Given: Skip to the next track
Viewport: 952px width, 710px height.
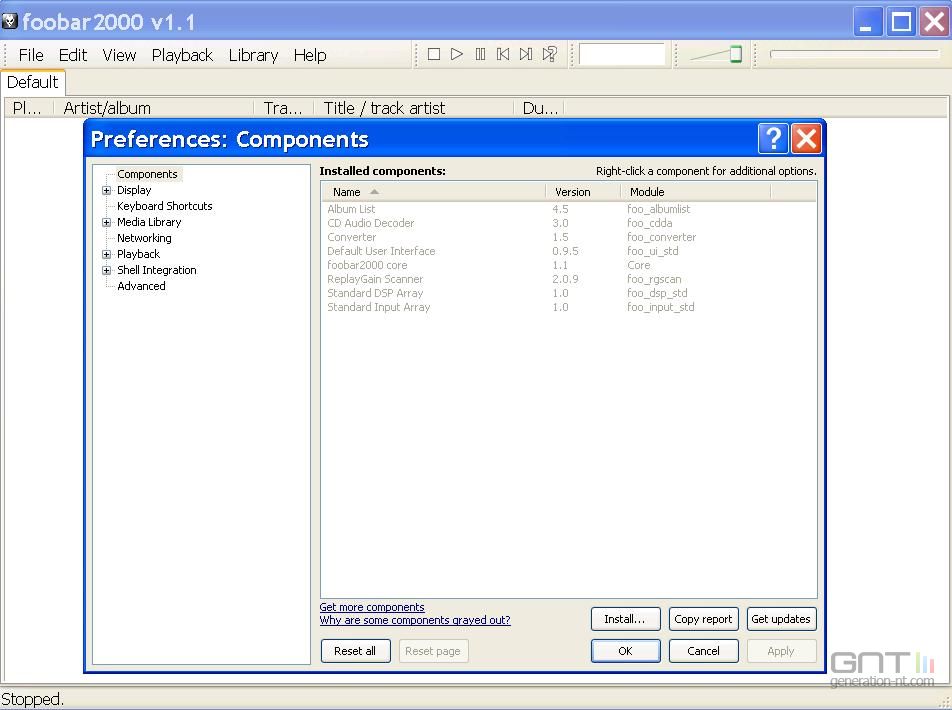Looking at the screenshot, I should coord(526,55).
